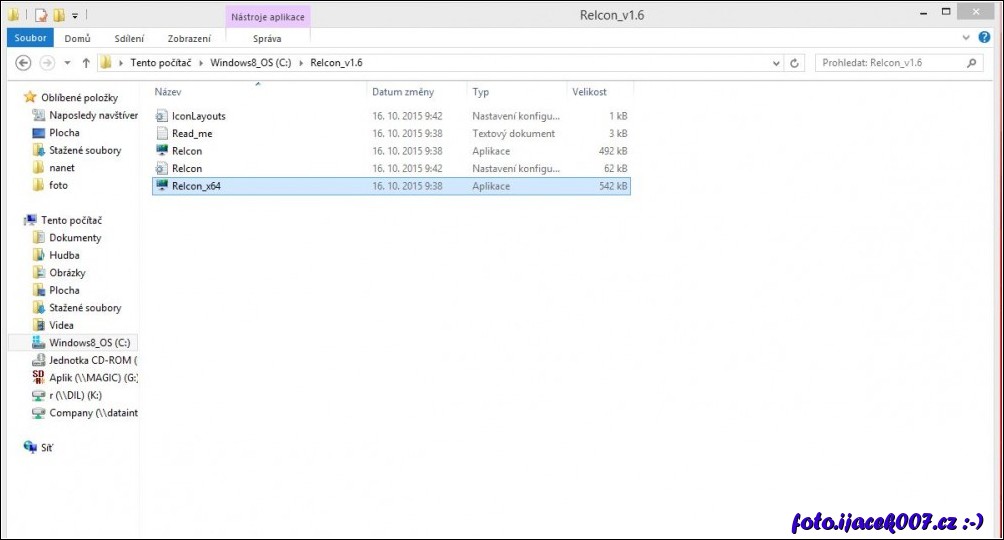Click the Prohledat: Relcon_v1.6 search box
The width and height of the screenshot is (1004, 540).
click(x=890, y=63)
